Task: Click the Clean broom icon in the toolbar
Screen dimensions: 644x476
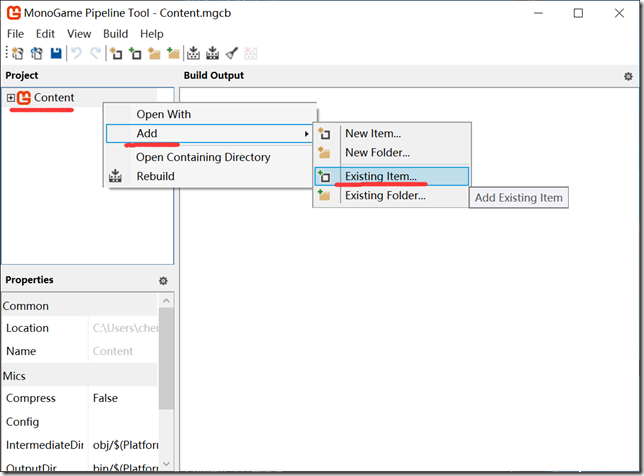Action: [231, 54]
